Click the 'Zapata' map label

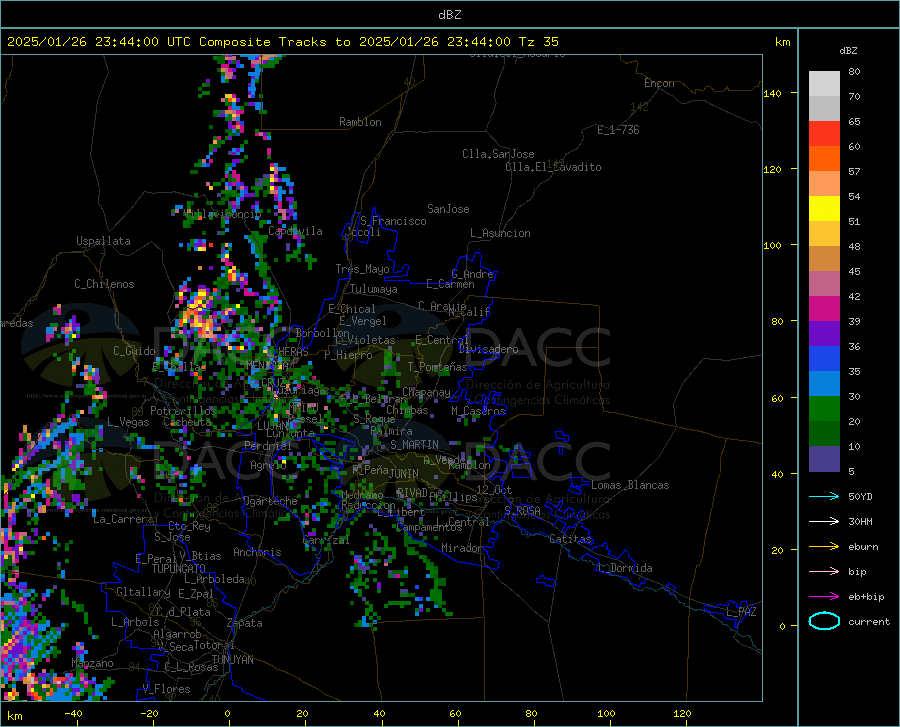pos(245,623)
